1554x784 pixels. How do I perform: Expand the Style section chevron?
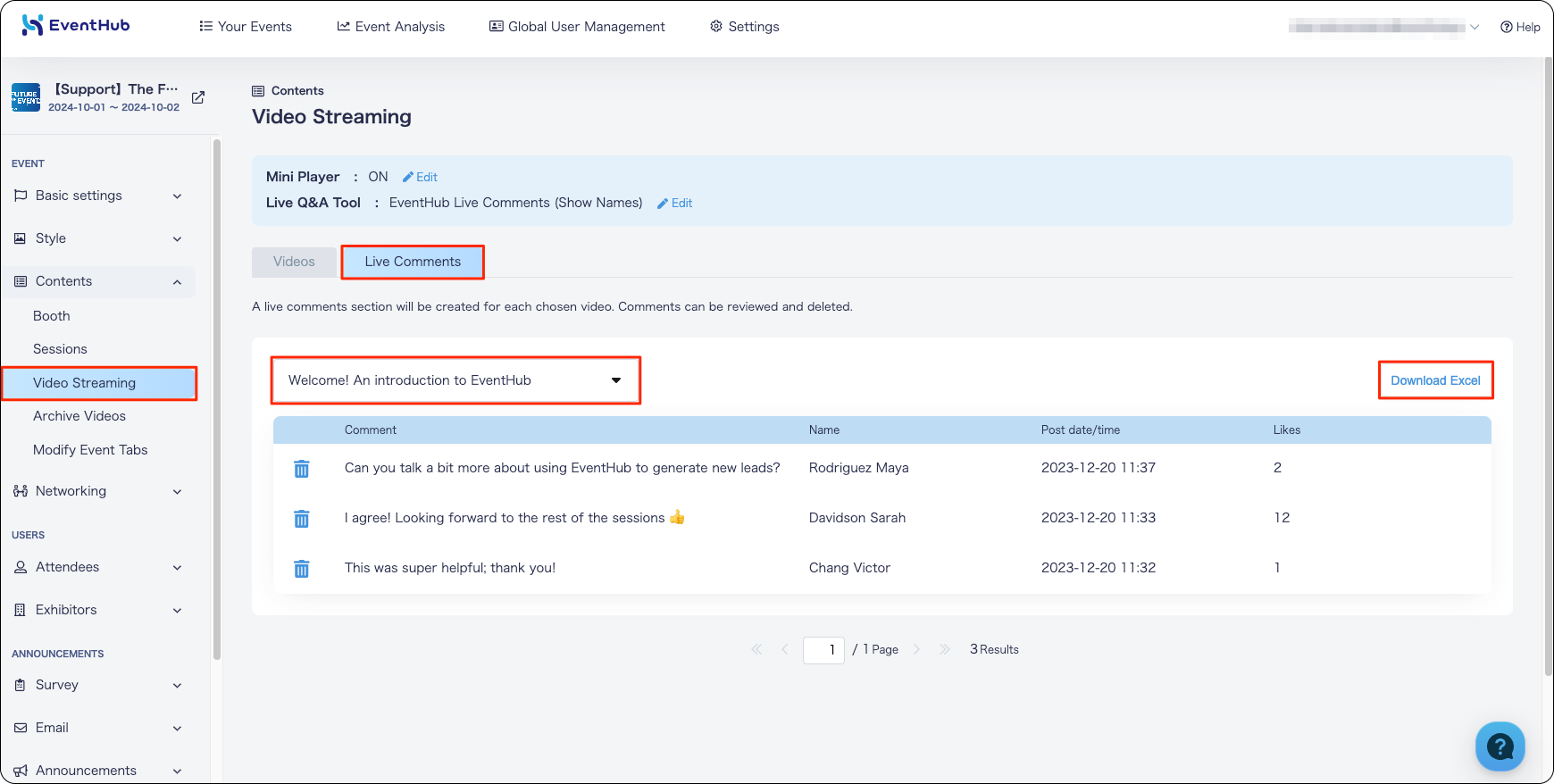pyautogui.click(x=177, y=239)
